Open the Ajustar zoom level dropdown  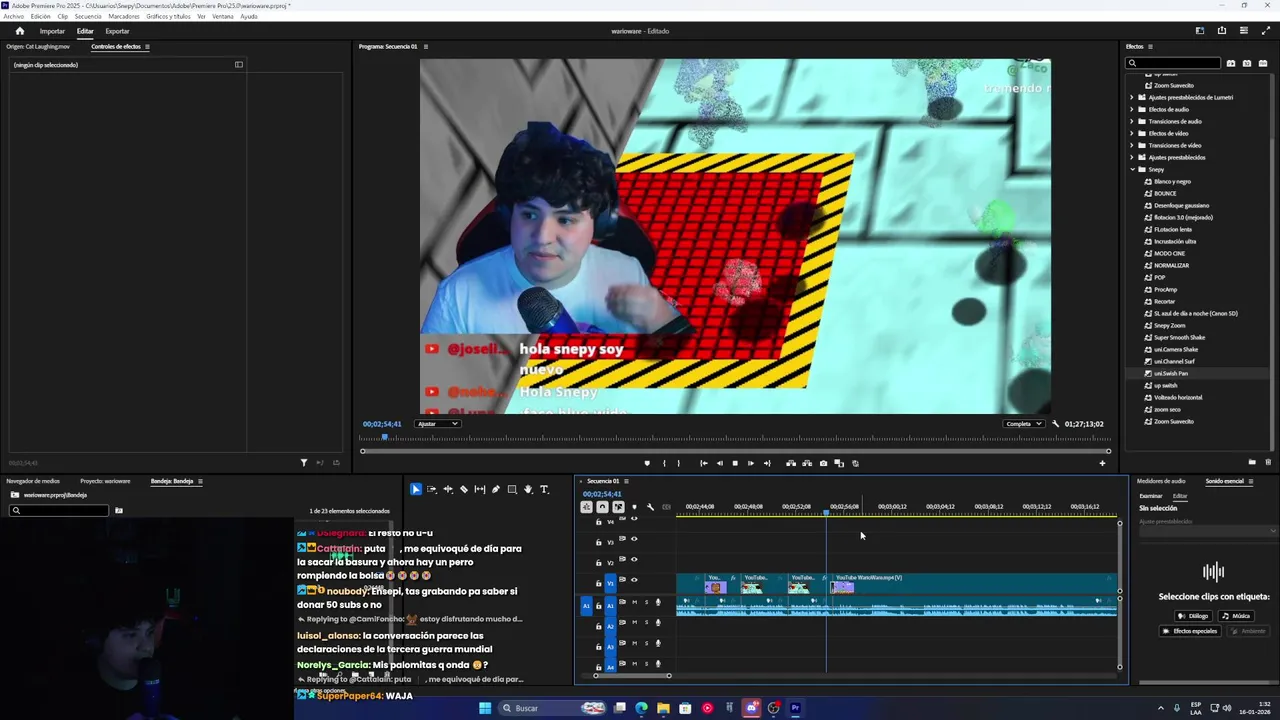click(x=438, y=424)
